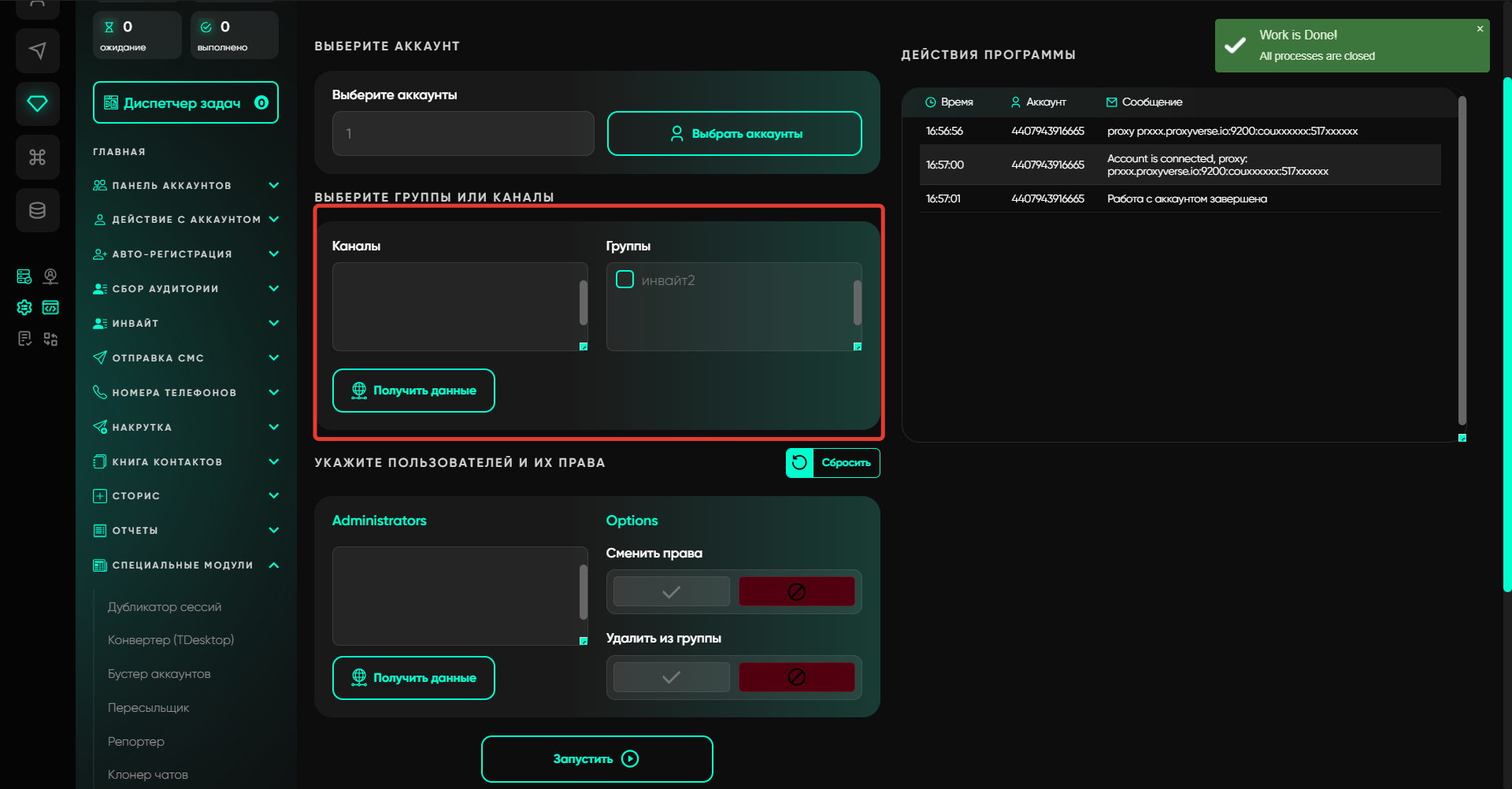This screenshot has height=789, width=1512.
Task: Open the command symbol icon in left rail
Action: [37, 157]
